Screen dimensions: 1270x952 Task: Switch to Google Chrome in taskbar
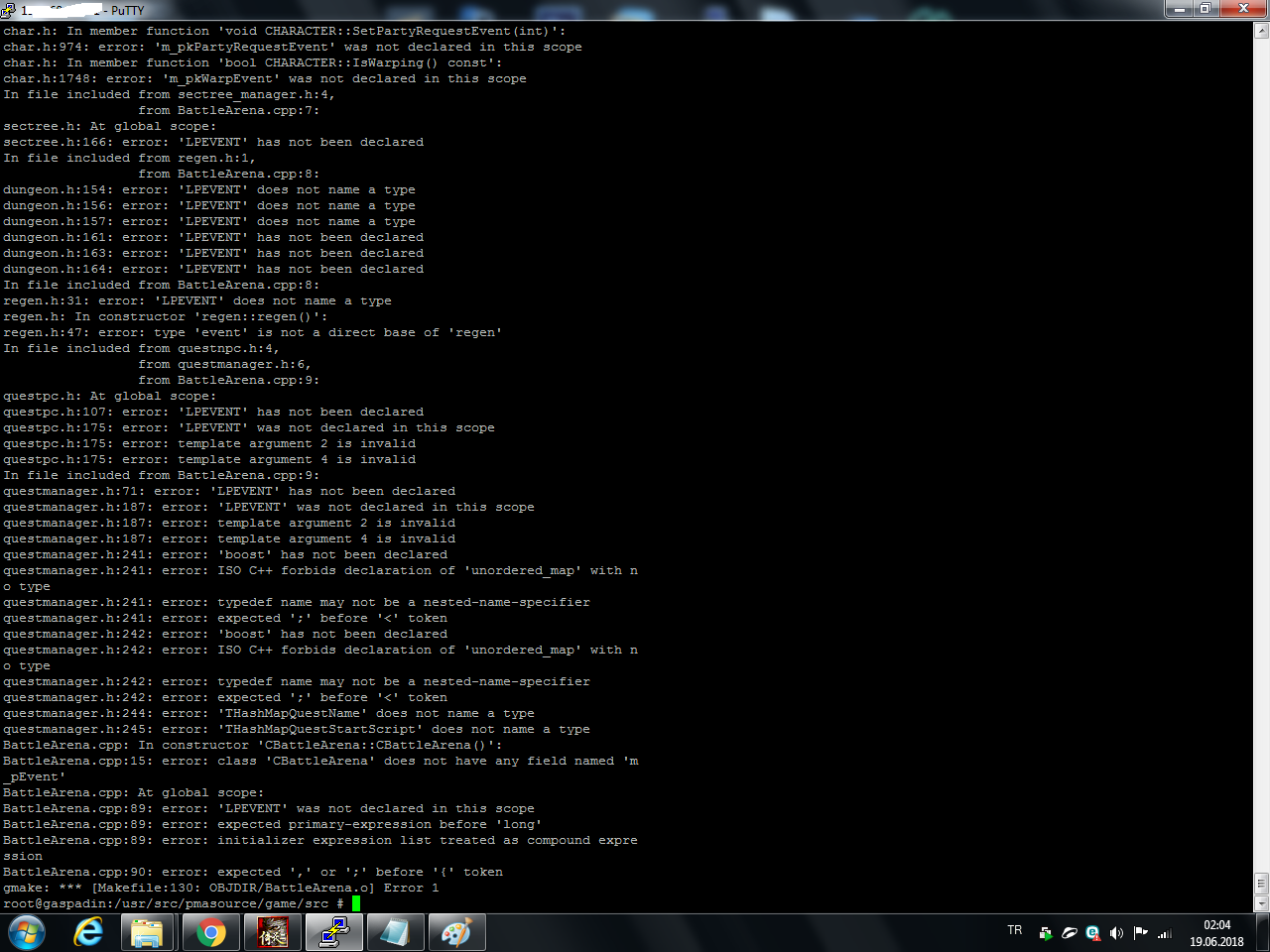[210, 933]
